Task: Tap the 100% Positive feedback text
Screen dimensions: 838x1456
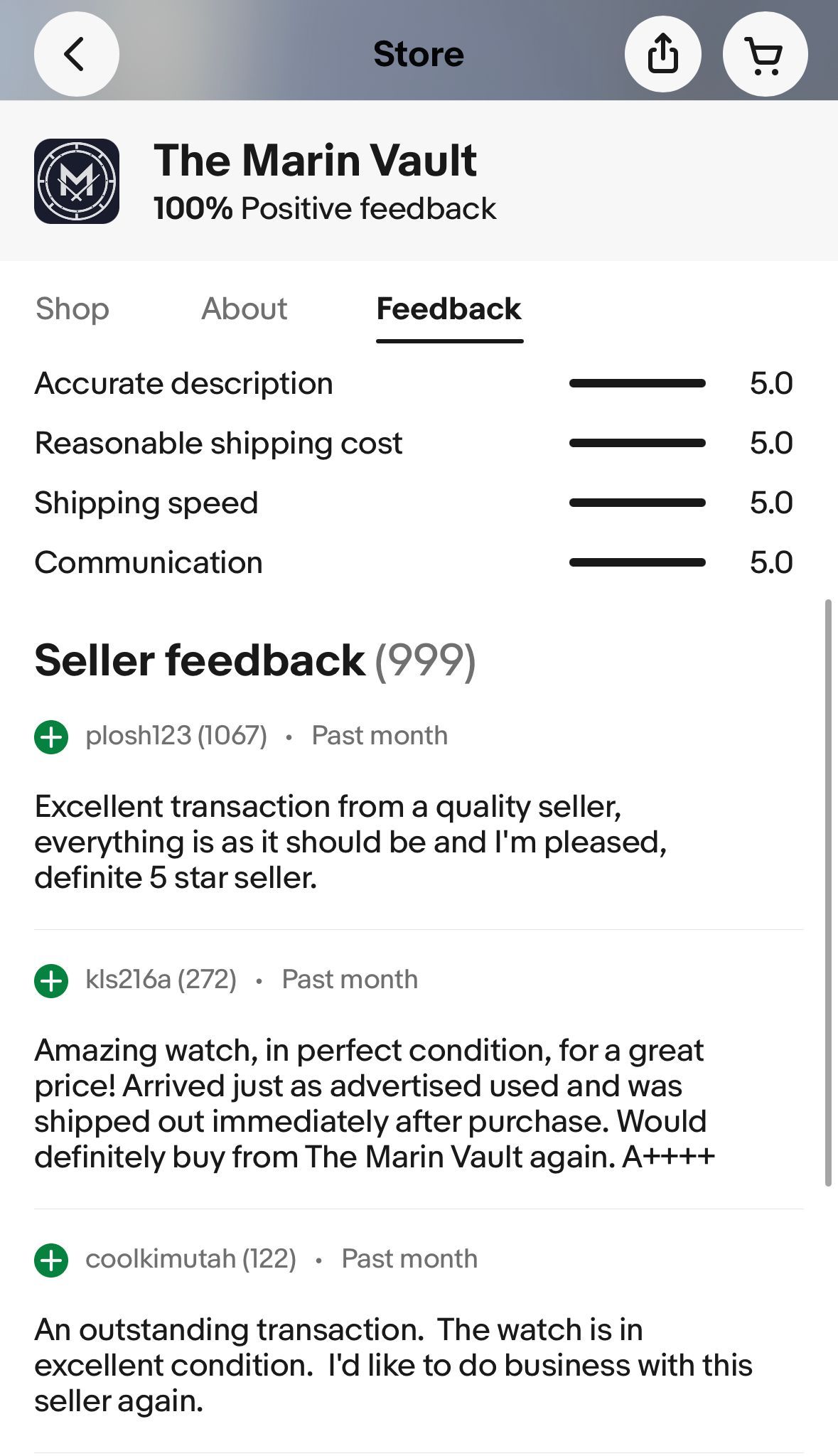Action: [x=324, y=208]
